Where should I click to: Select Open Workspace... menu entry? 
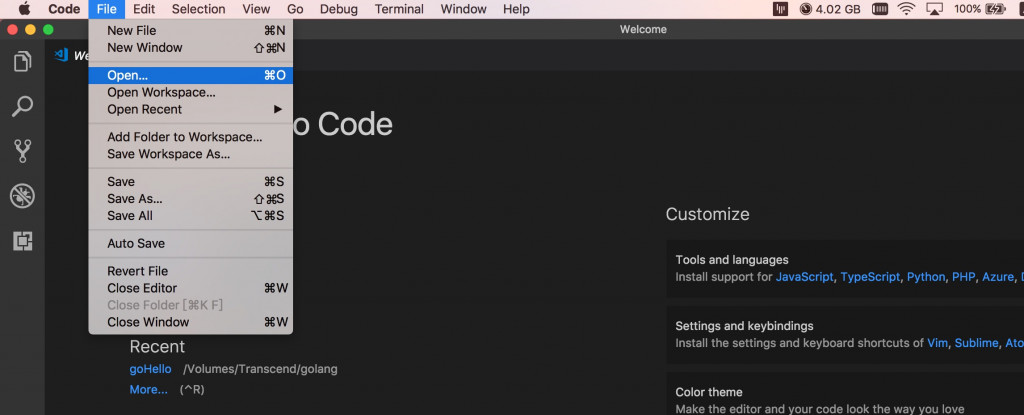[x=191, y=92]
